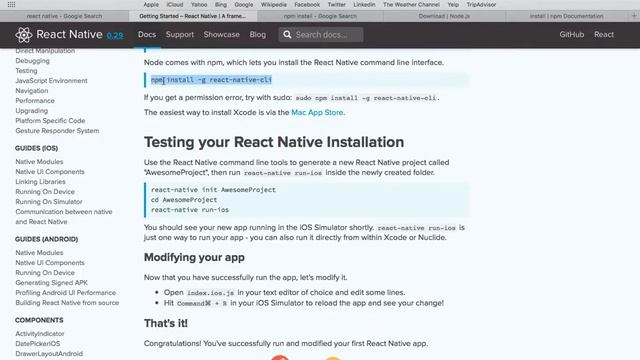Open the Blog page
Viewport: 640px width, 360px height.
coord(258,35)
